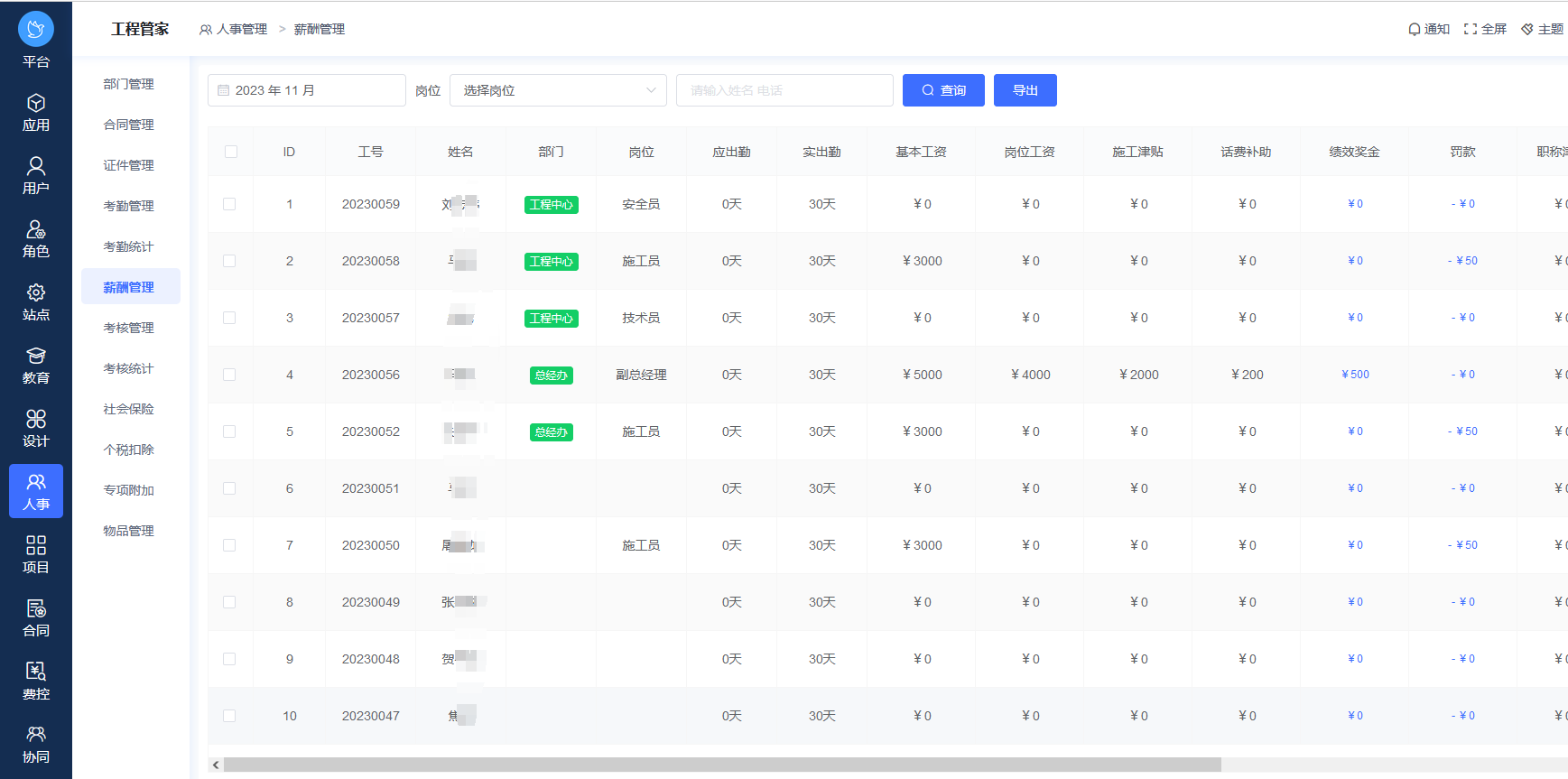This screenshot has height=779, width=1568.
Task: Expand the 选择岗位 position dropdown
Action: (558, 90)
